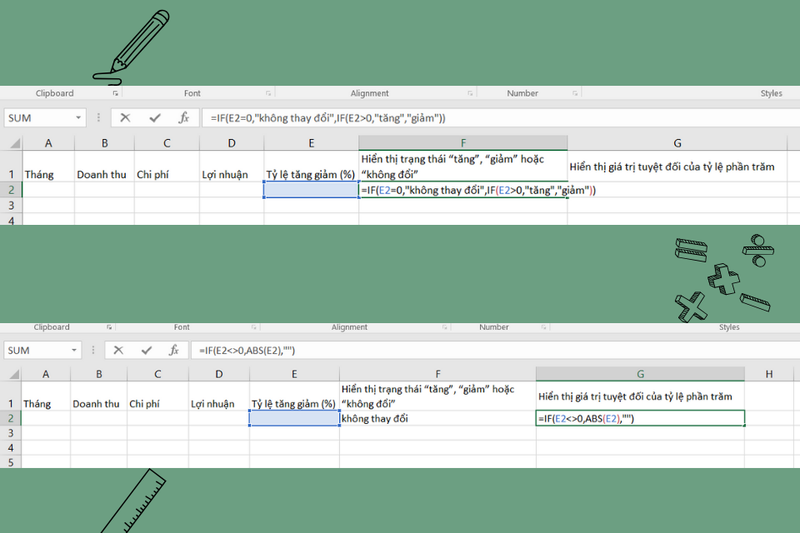Select column H header in bottom screenshot
The image size is (800, 533).
(x=769, y=374)
